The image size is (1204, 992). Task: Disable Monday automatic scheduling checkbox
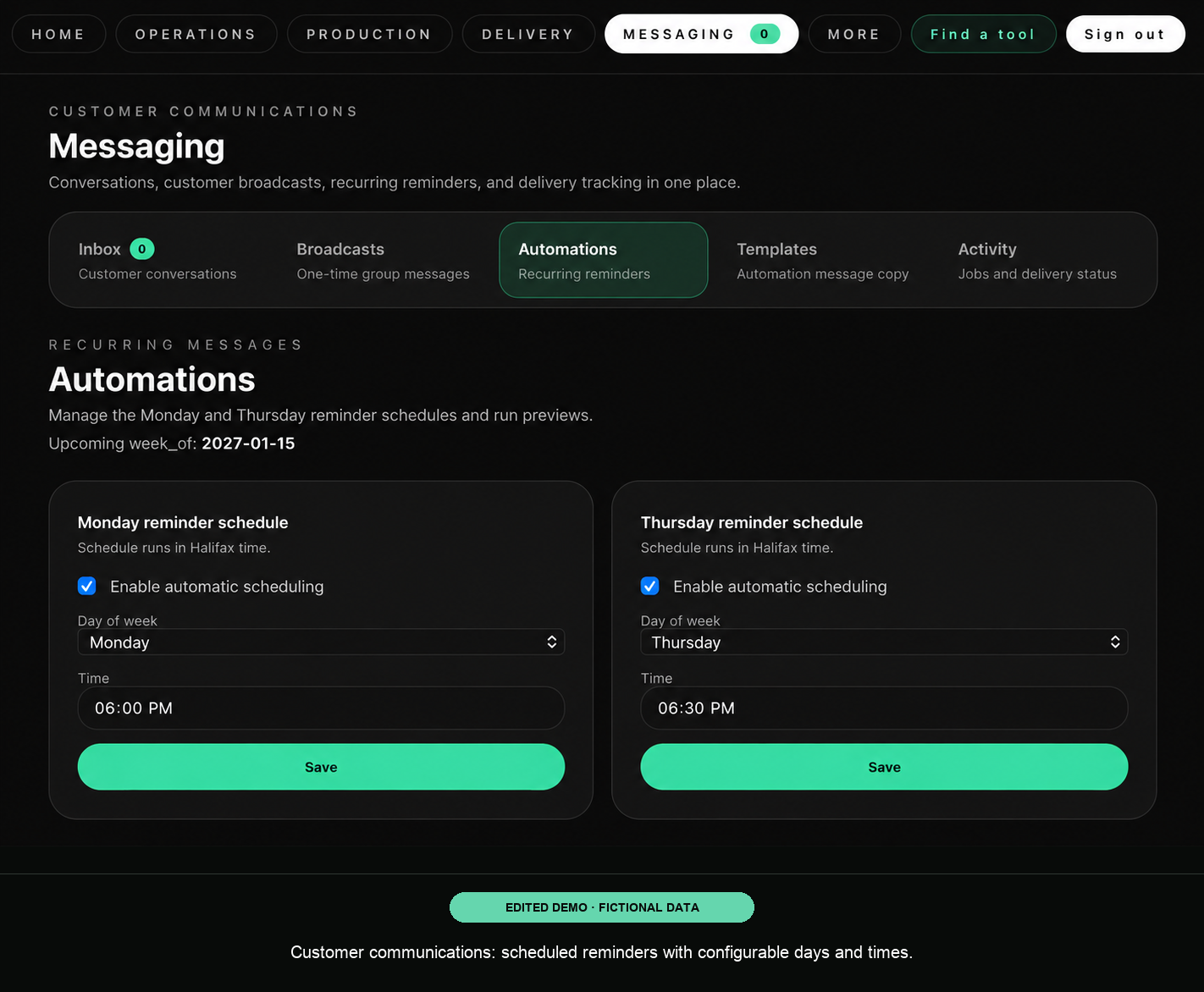coord(86,586)
